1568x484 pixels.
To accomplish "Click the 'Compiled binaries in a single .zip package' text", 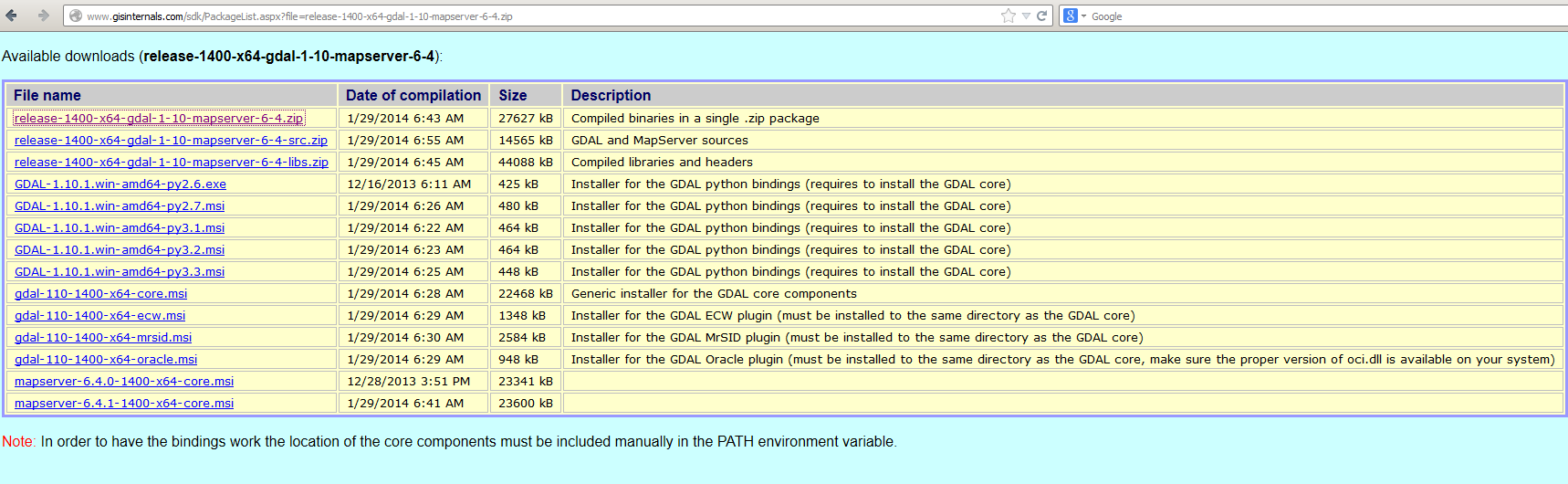I will point(695,118).
